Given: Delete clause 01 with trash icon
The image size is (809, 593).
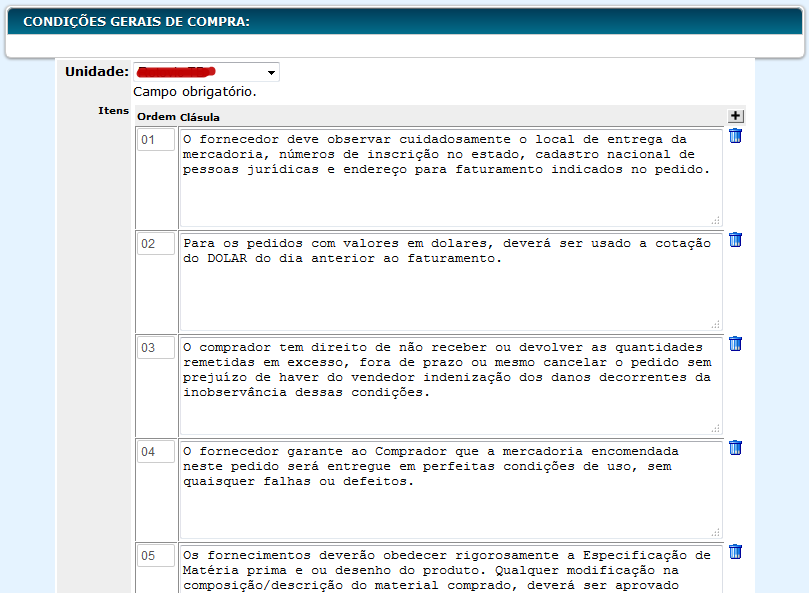Looking at the screenshot, I should point(735,136).
